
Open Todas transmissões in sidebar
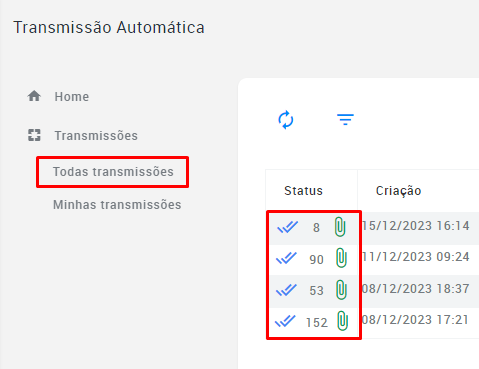coord(113,172)
